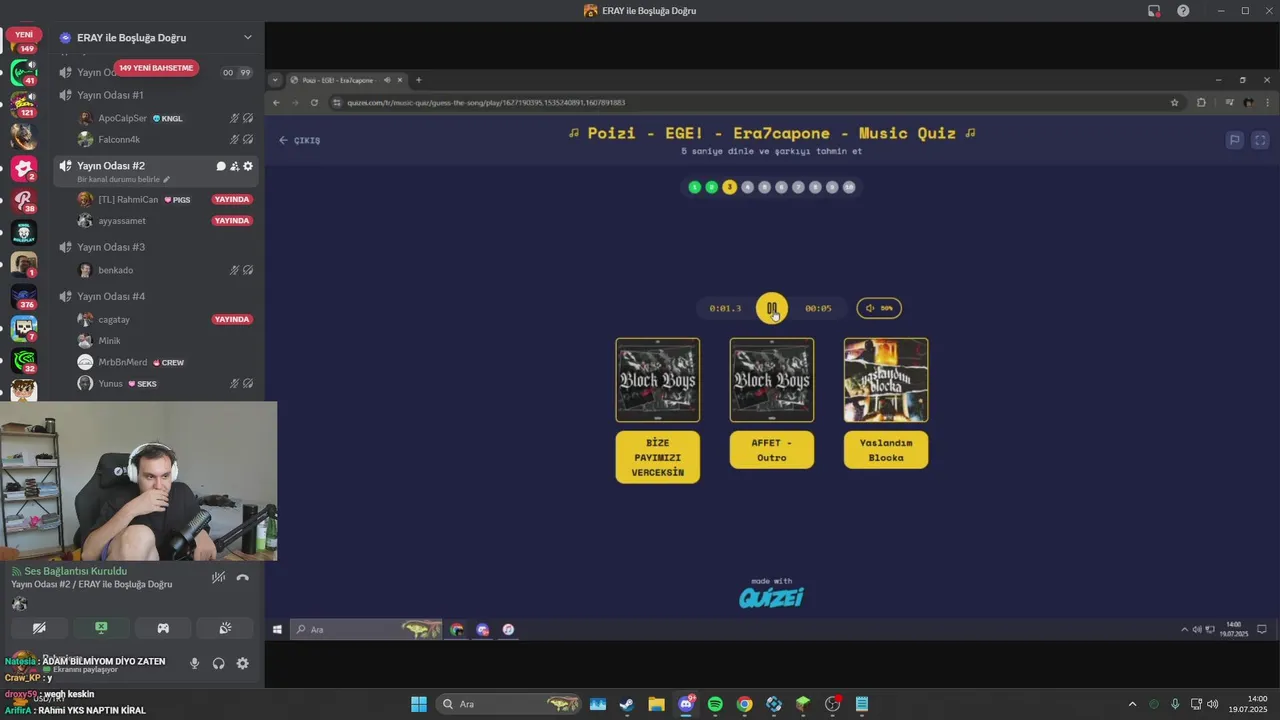Click the report flag icon in quiz
Viewport: 1280px width, 720px height.
coord(1235,141)
